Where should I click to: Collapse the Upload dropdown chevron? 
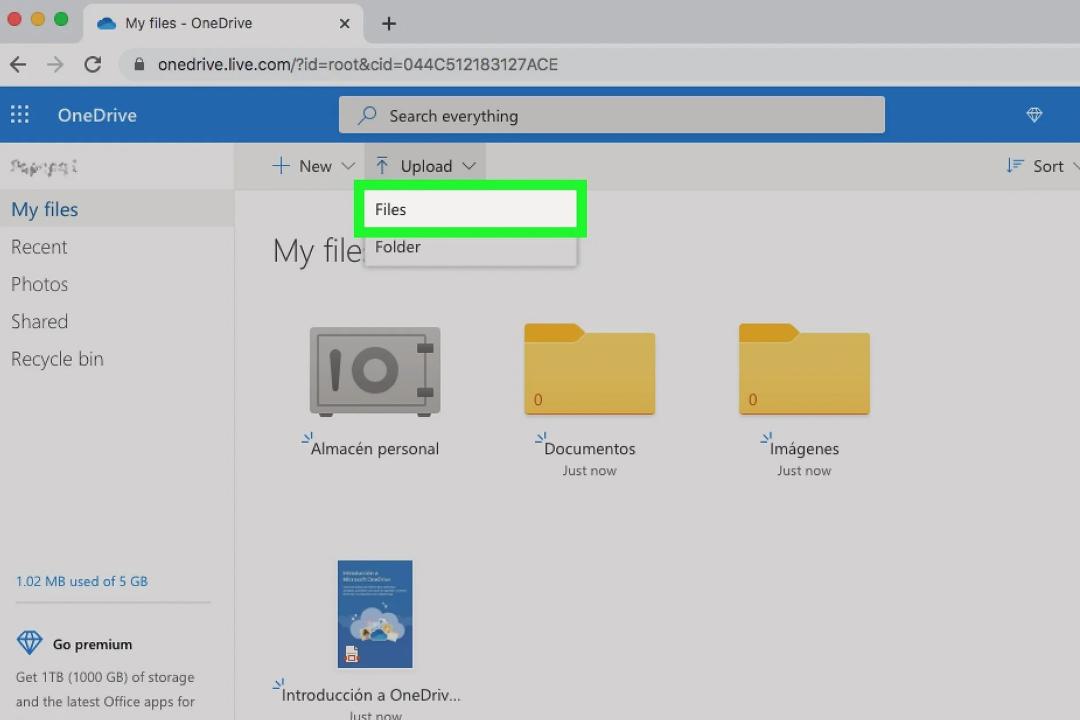[x=469, y=166]
